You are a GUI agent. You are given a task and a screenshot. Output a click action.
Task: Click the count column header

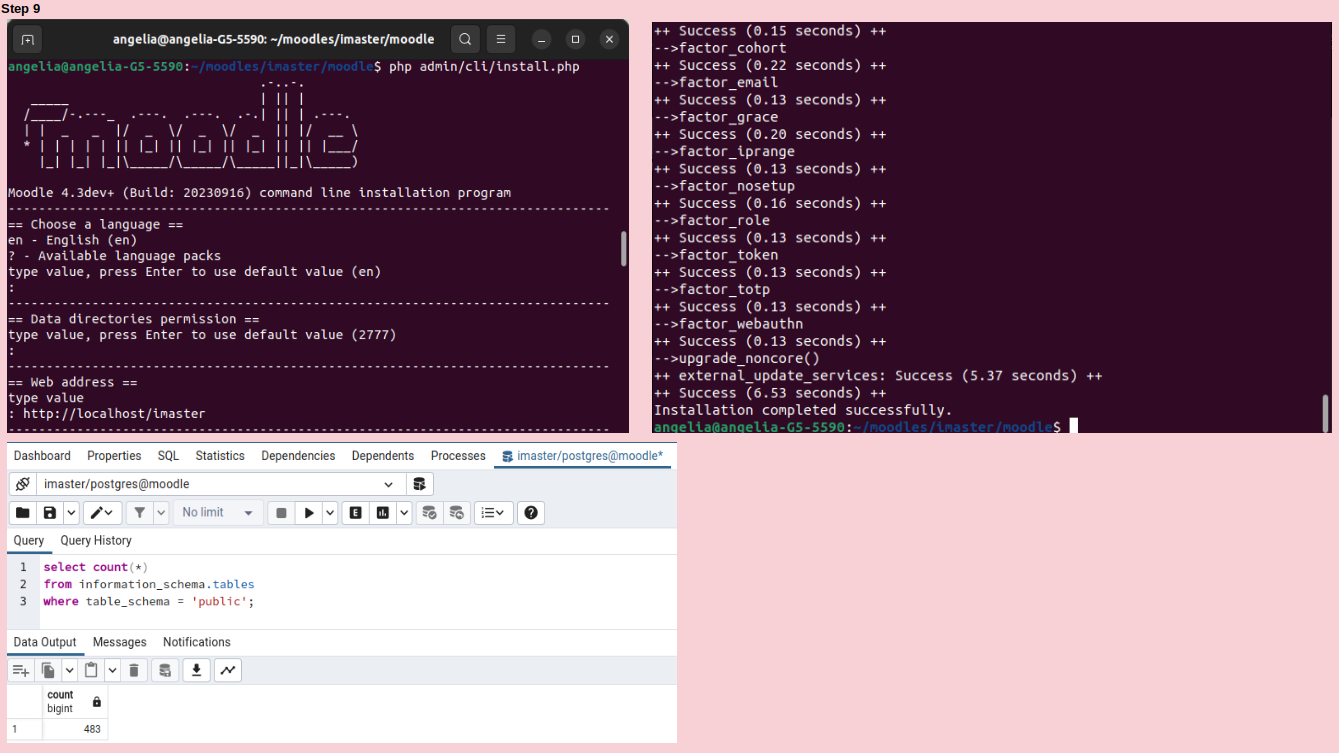click(x=75, y=702)
